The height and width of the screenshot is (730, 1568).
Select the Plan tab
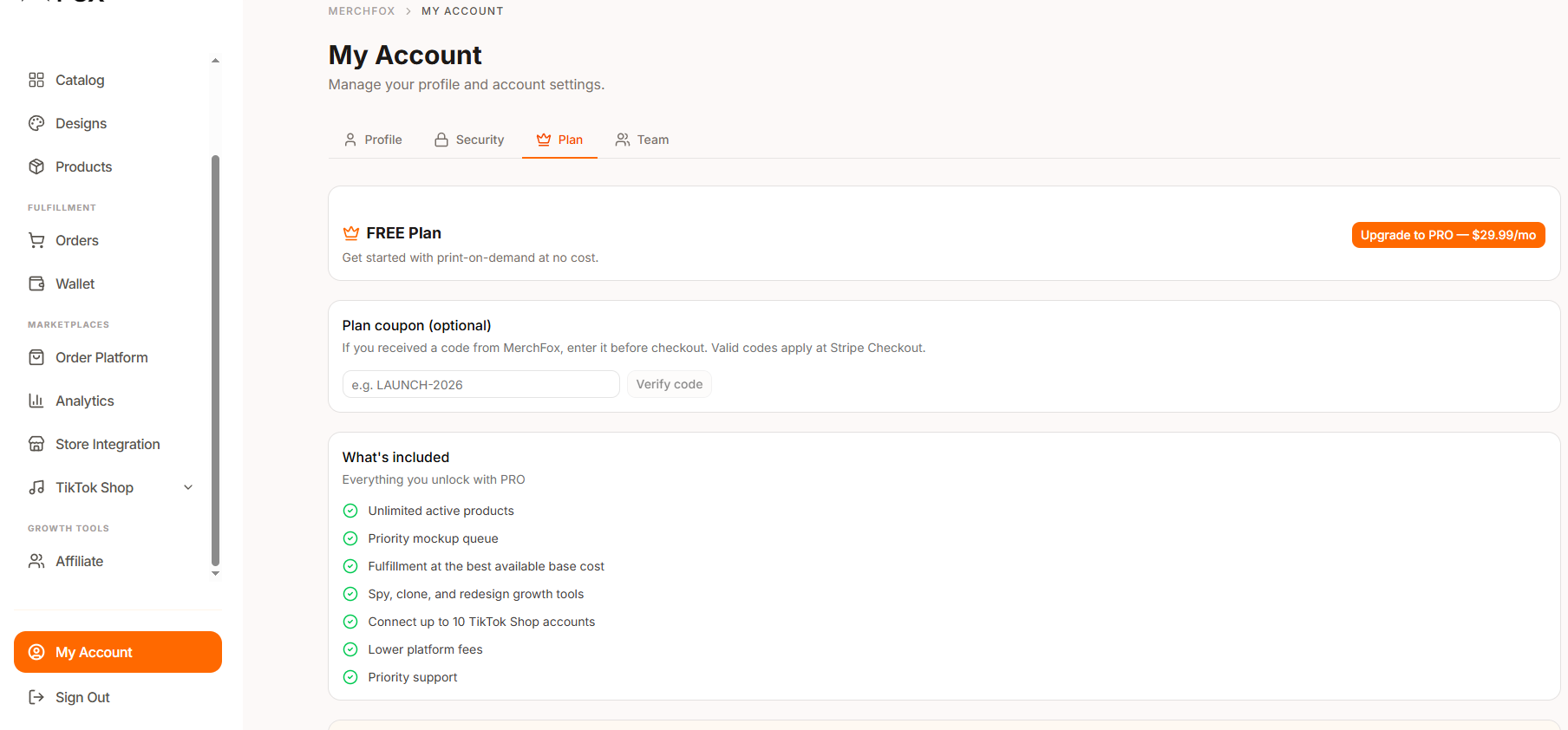[559, 140]
